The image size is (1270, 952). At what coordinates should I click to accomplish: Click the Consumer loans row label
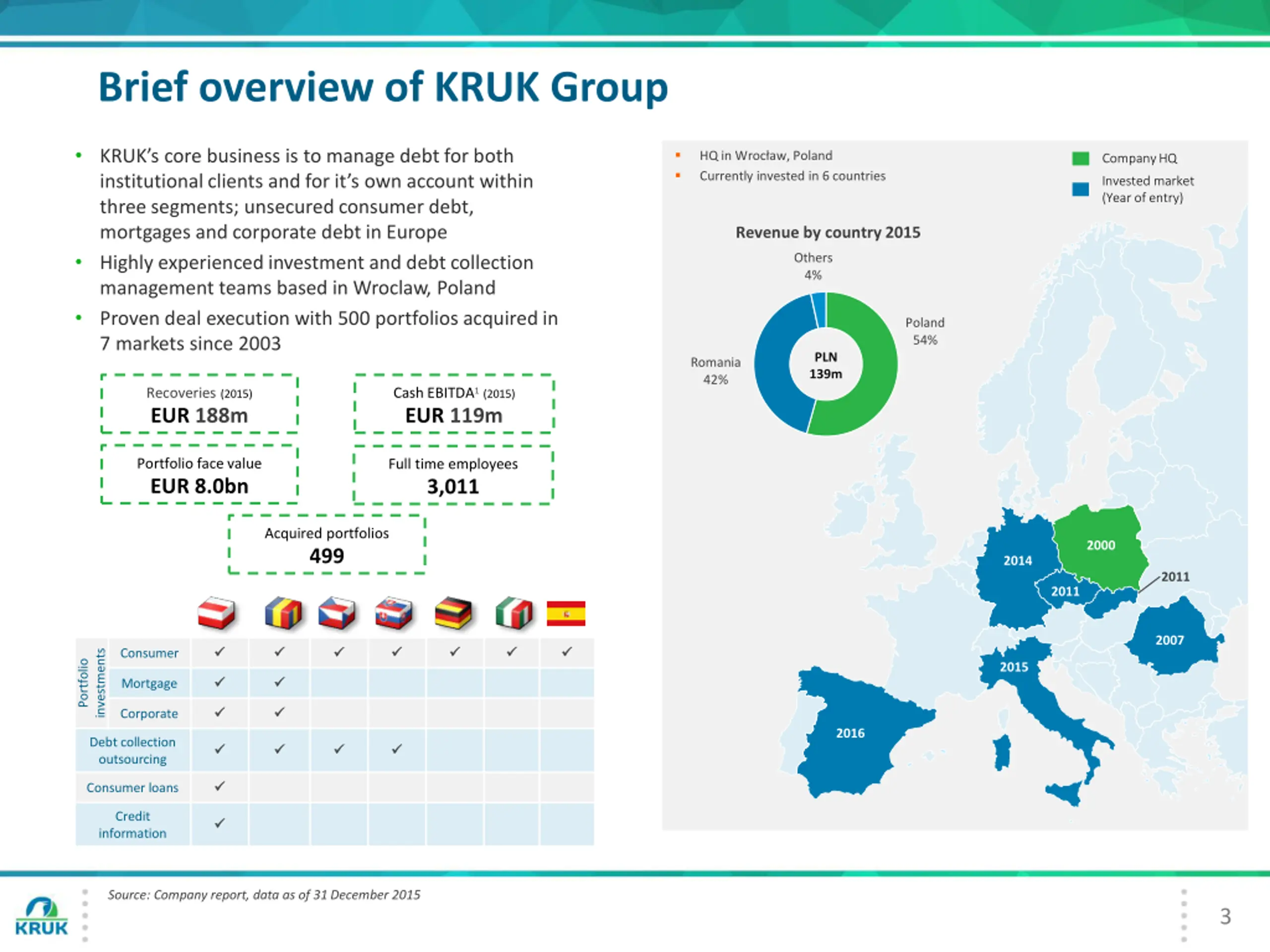[132, 788]
